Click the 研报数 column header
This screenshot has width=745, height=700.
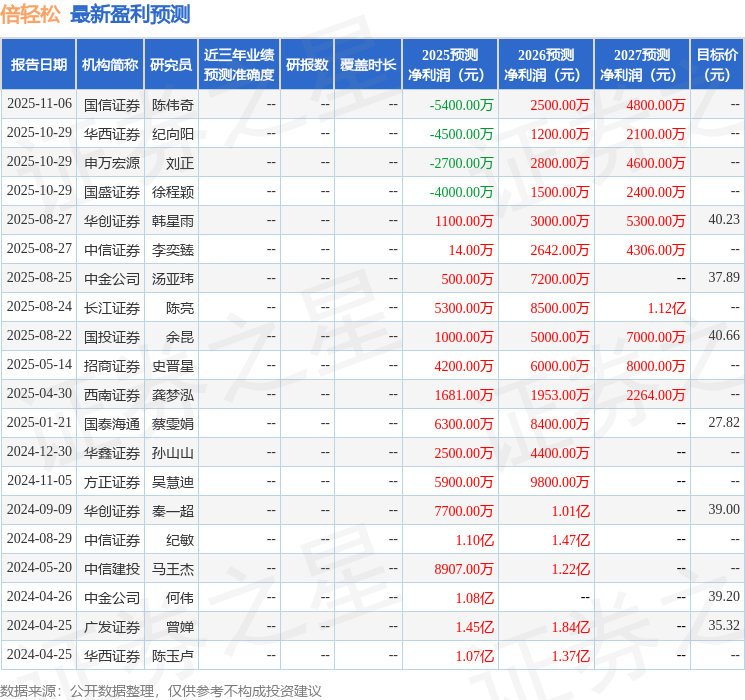(306, 65)
